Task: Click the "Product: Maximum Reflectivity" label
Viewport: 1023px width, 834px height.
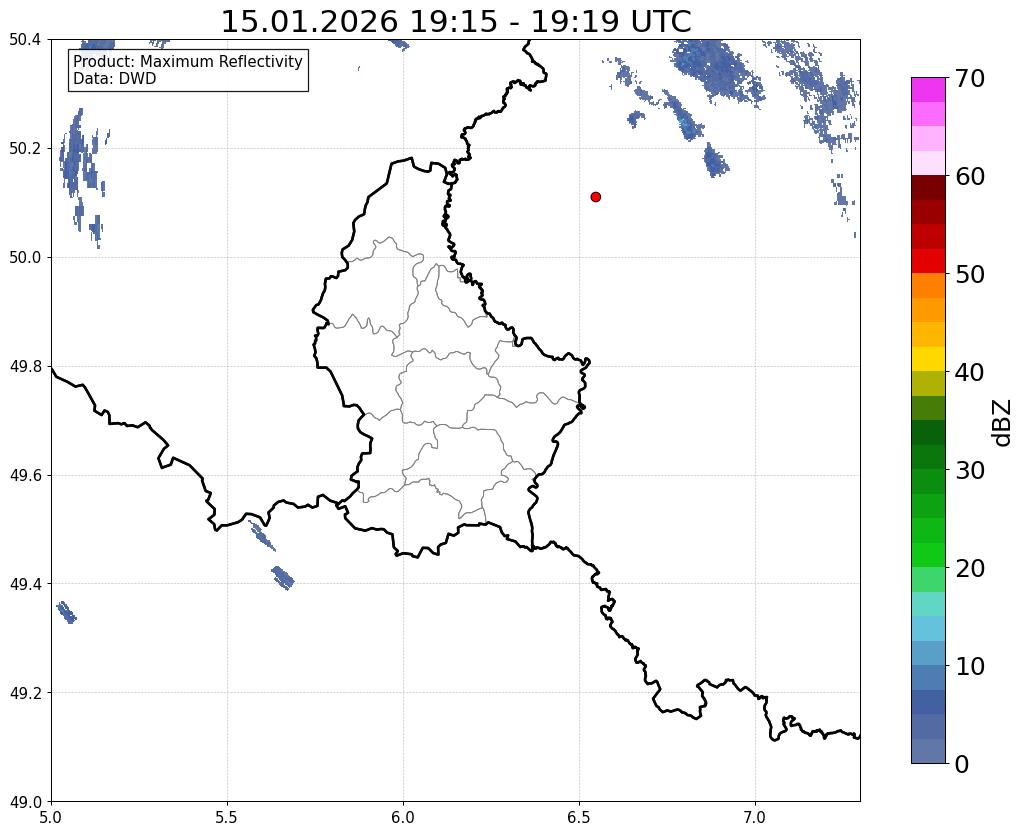Action: 188,61
